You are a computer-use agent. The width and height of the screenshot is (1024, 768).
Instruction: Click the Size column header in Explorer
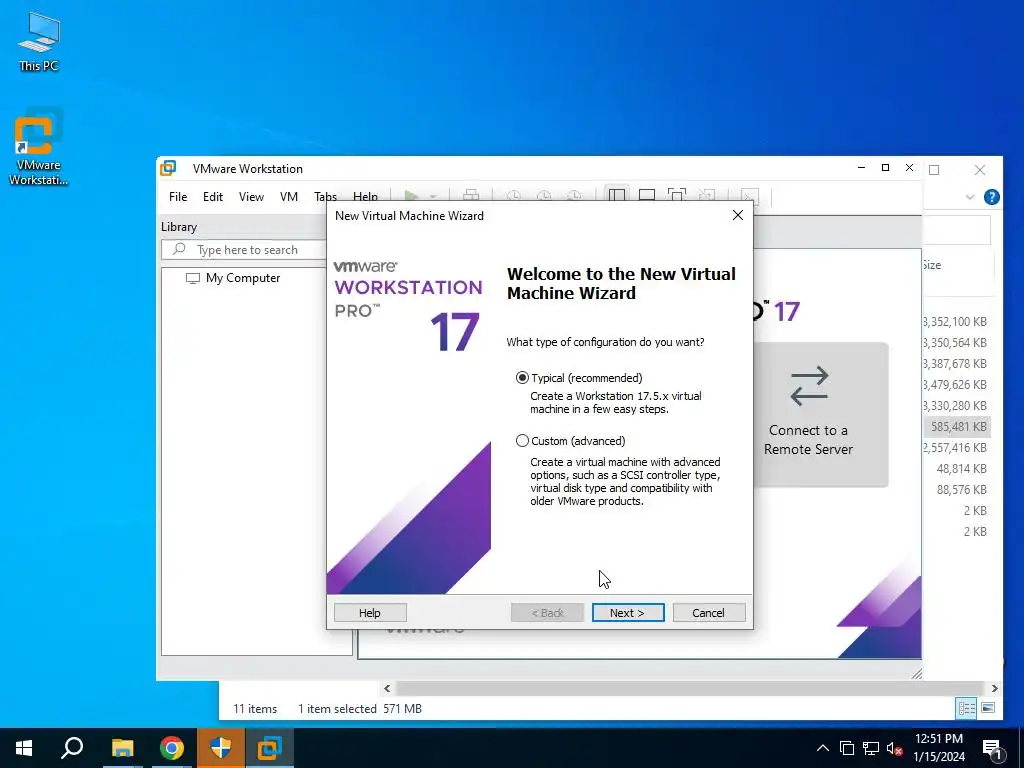932,265
